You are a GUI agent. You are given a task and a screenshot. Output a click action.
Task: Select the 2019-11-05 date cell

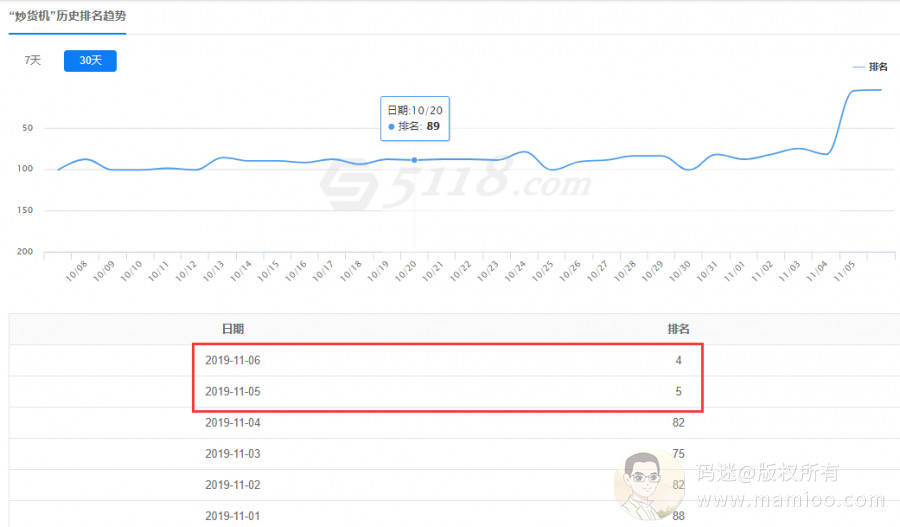click(x=232, y=392)
